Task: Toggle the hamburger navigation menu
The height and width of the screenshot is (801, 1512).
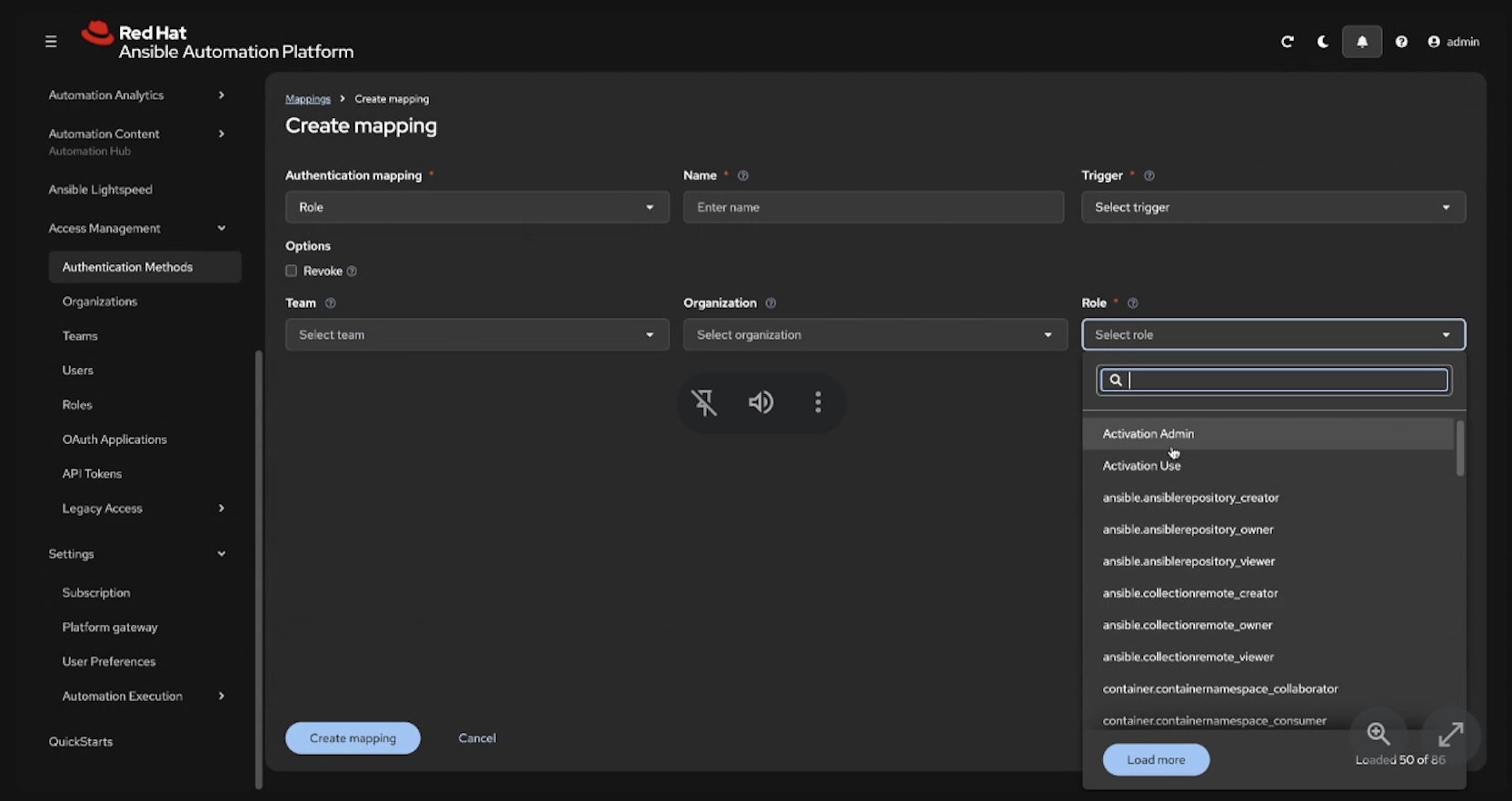Action: pyautogui.click(x=51, y=42)
